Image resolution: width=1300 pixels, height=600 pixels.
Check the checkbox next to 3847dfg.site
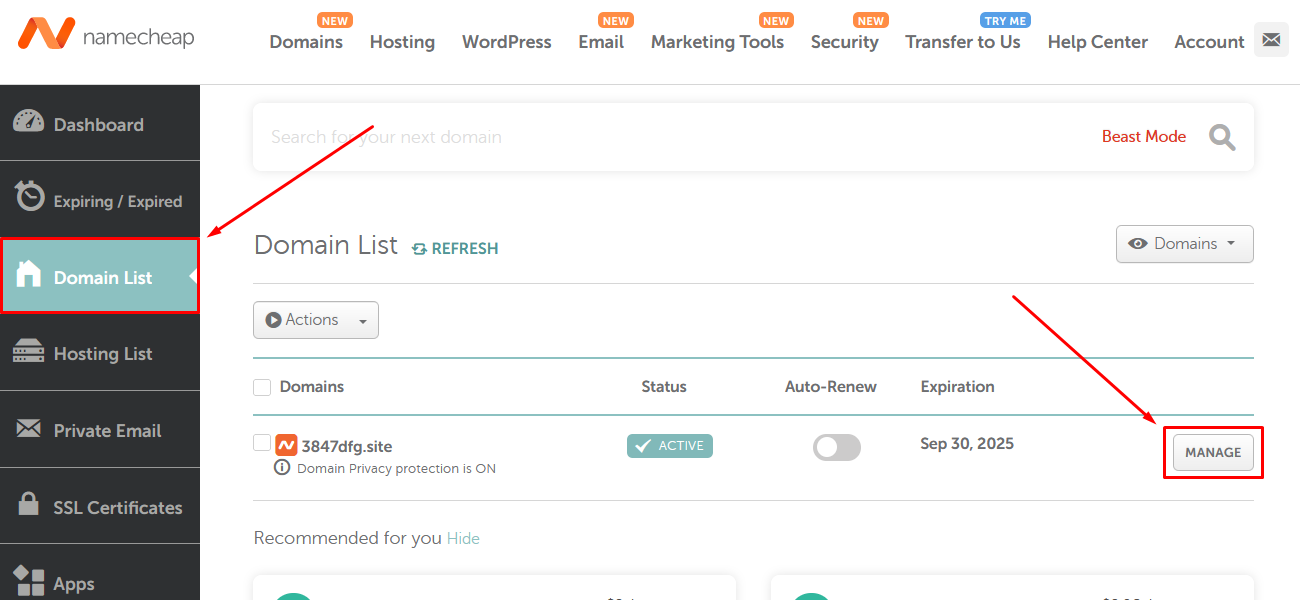click(261, 443)
